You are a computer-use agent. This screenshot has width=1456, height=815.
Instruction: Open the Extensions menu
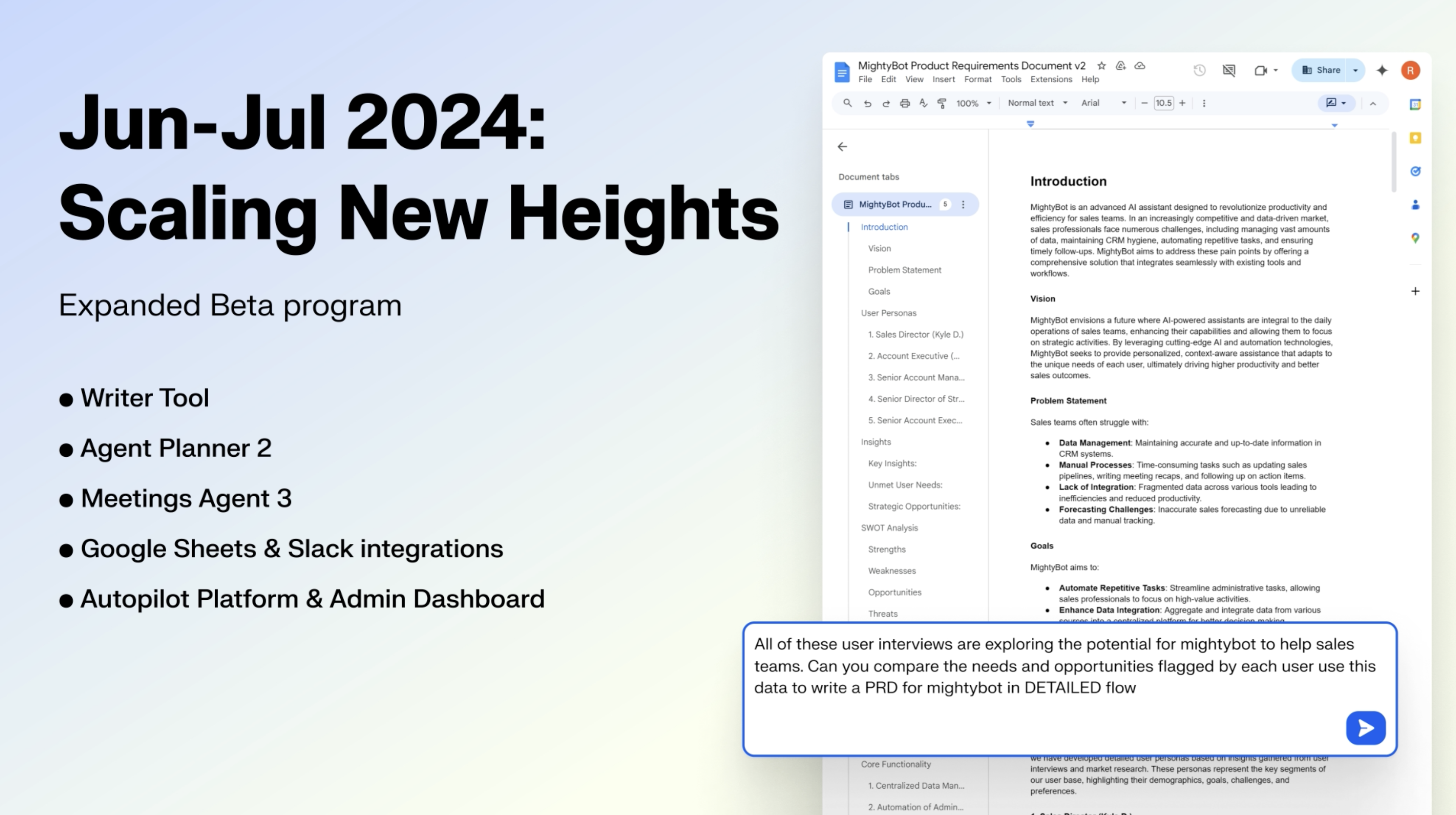click(x=1051, y=80)
